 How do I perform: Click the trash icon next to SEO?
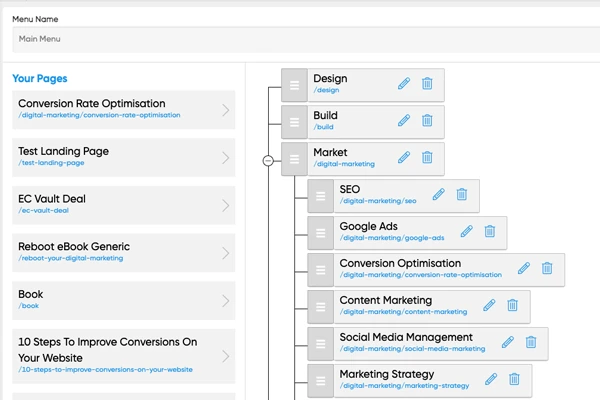coord(462,194)
